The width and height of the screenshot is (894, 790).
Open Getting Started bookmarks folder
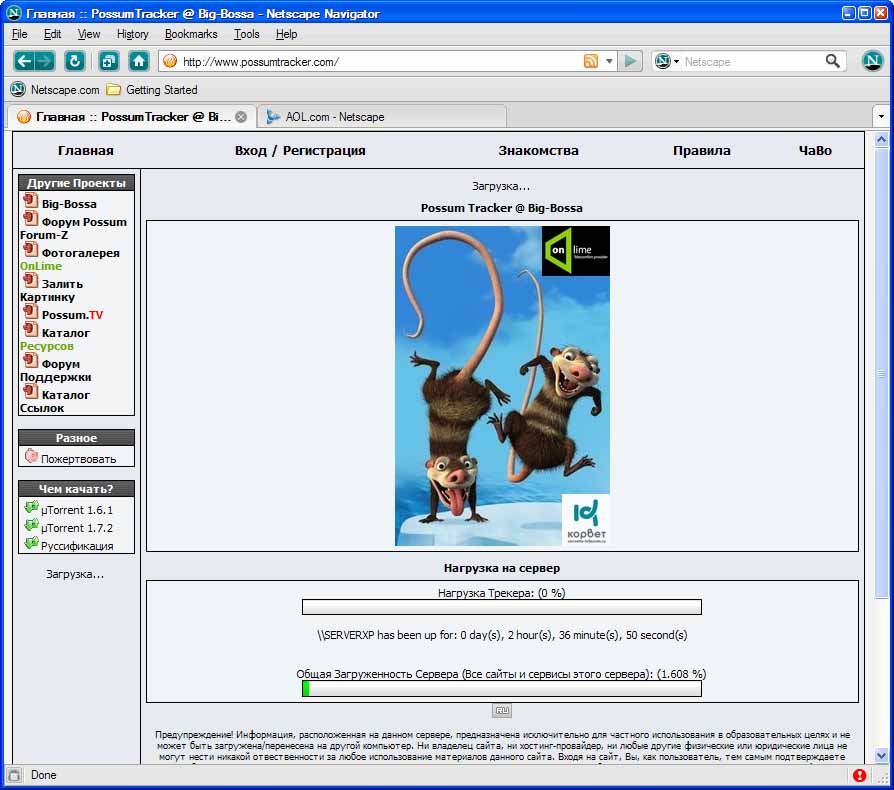[x=153, y=89]
